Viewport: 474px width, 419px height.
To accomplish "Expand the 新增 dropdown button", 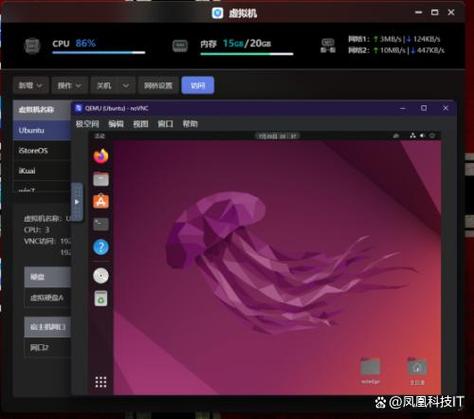I will tap(31, 85).
